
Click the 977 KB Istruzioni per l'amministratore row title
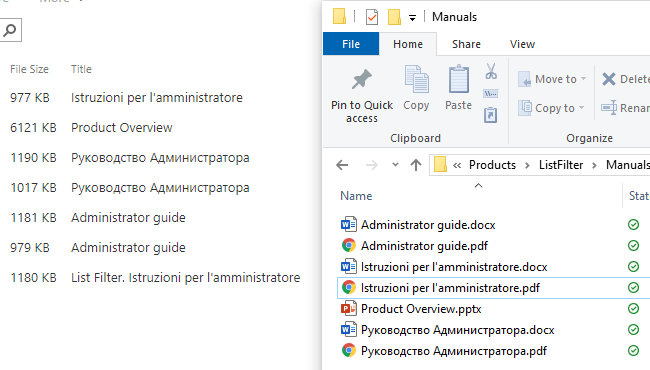[x=157, y=98]
